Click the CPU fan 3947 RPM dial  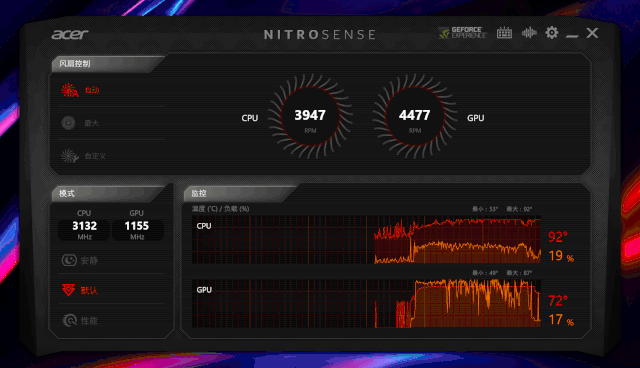tap(310, 116)
